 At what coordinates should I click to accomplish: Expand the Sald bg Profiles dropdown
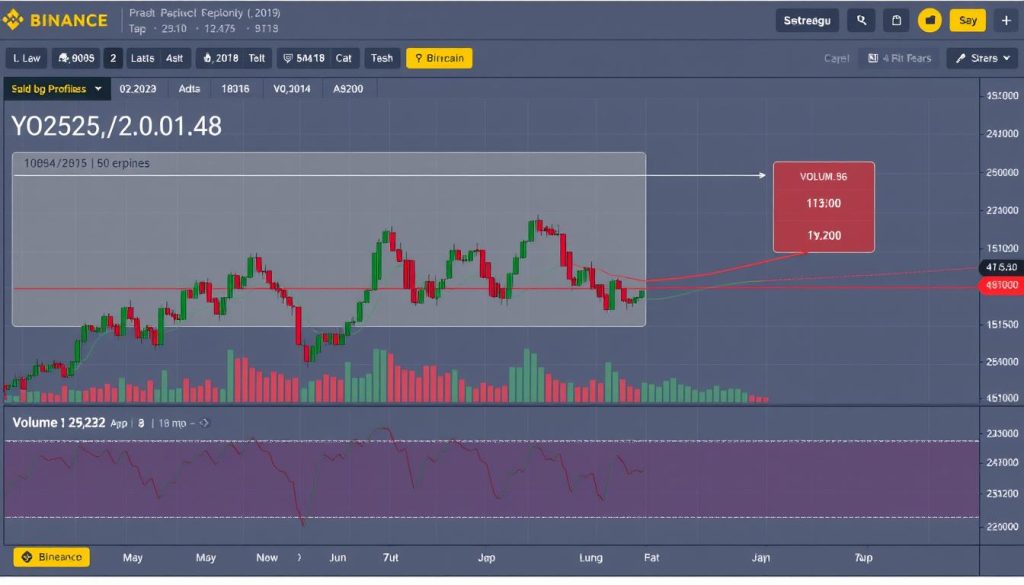pyautogui.click(x=57, y=89)
